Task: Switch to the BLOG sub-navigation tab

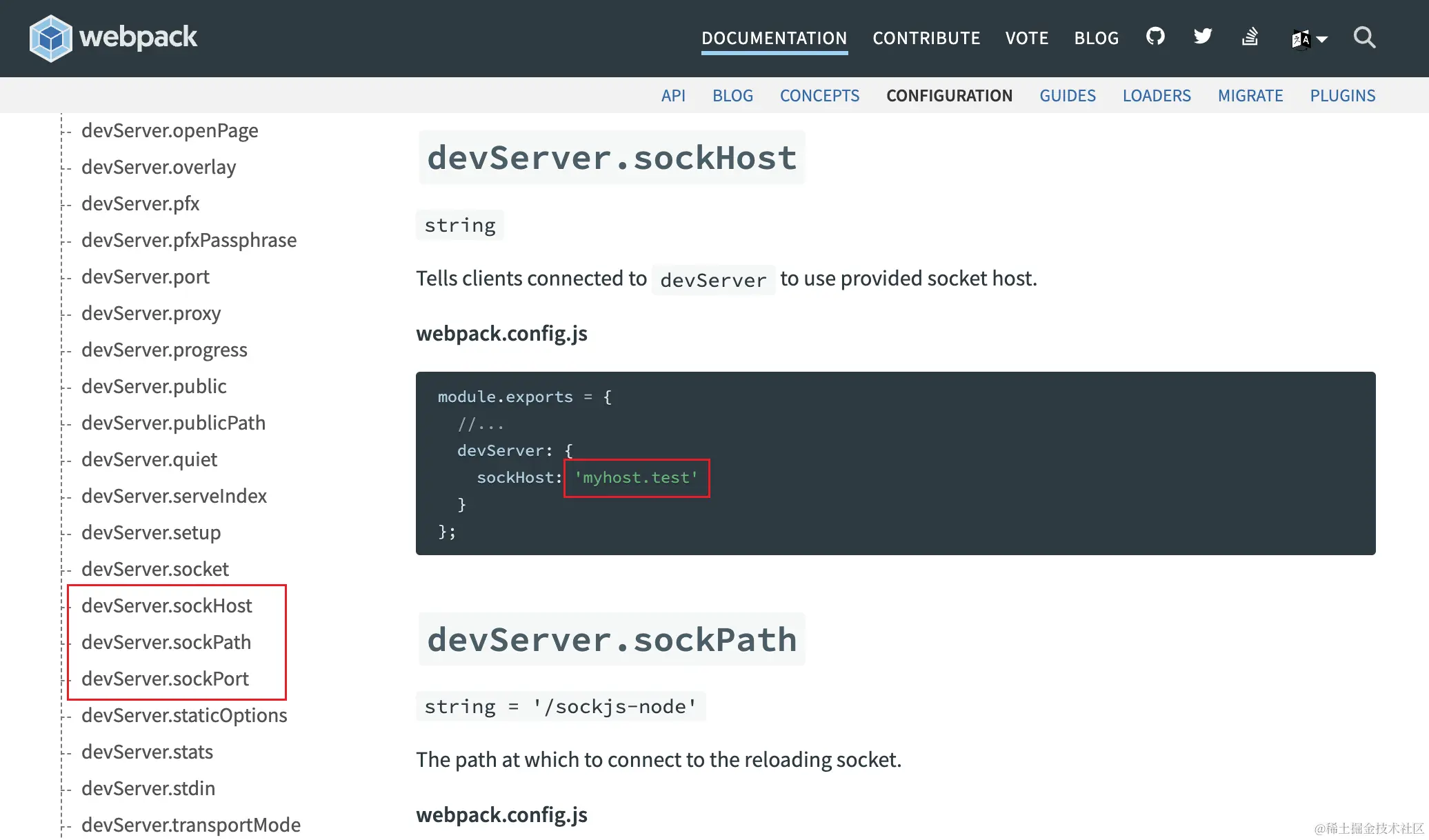Action: tap(732, 95)
